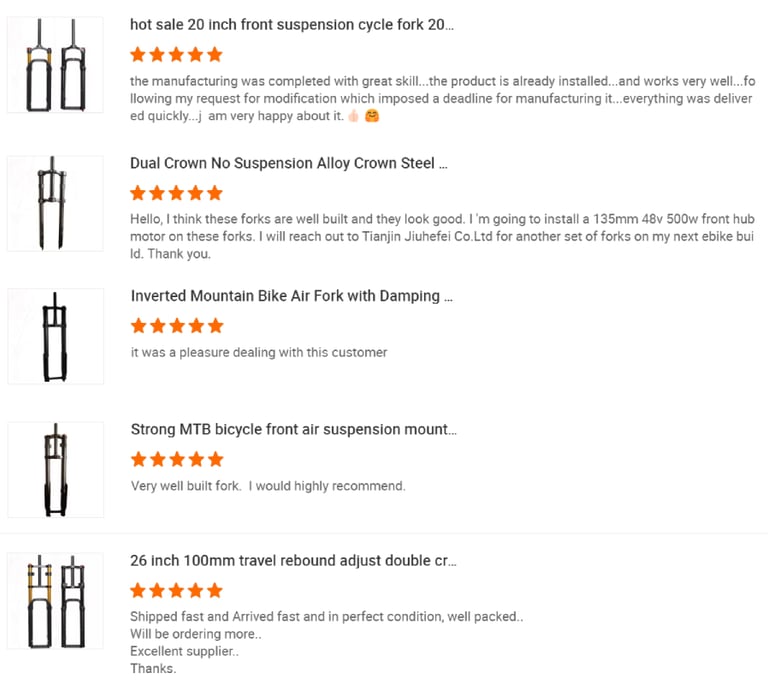This screenshot has width=768, height=685.
Task: Click the star rating of the Inverted Air Fork review
Action: [177, 326]
